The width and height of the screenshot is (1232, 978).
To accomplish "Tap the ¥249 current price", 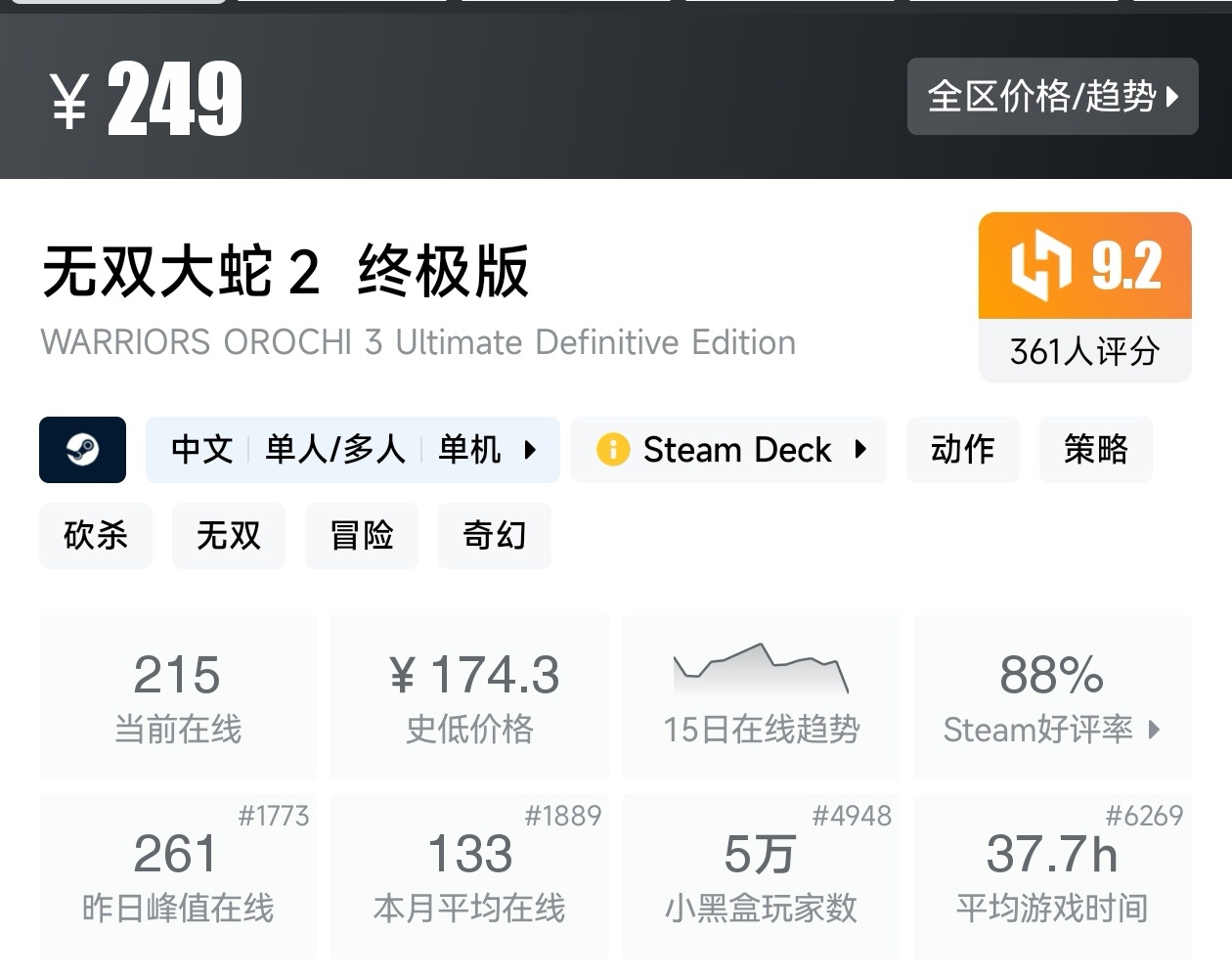I will (x=147, y=99).
